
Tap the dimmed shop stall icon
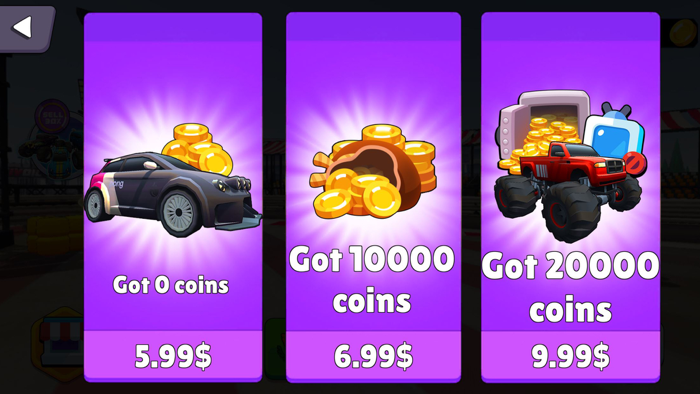pyautogui.click(x=60, y=343)
